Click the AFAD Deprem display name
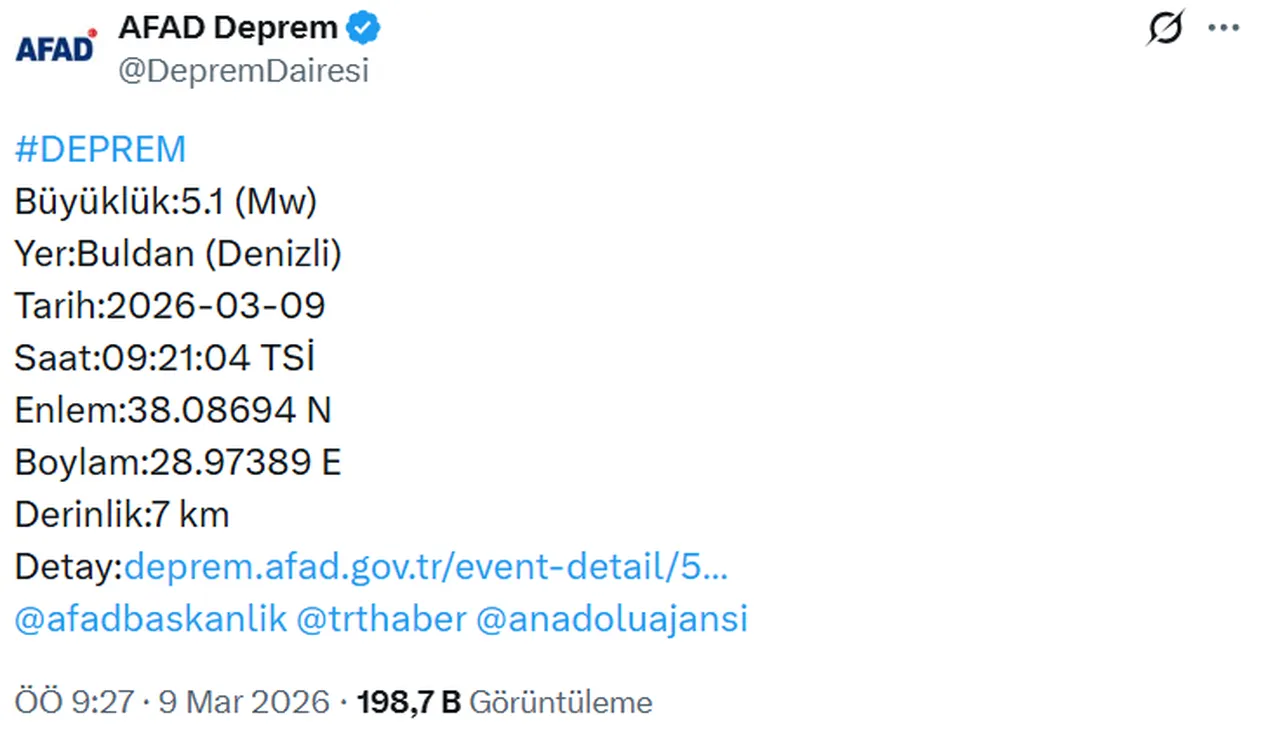This screenshot has height=739, width=1280. (x=228, y=27)
